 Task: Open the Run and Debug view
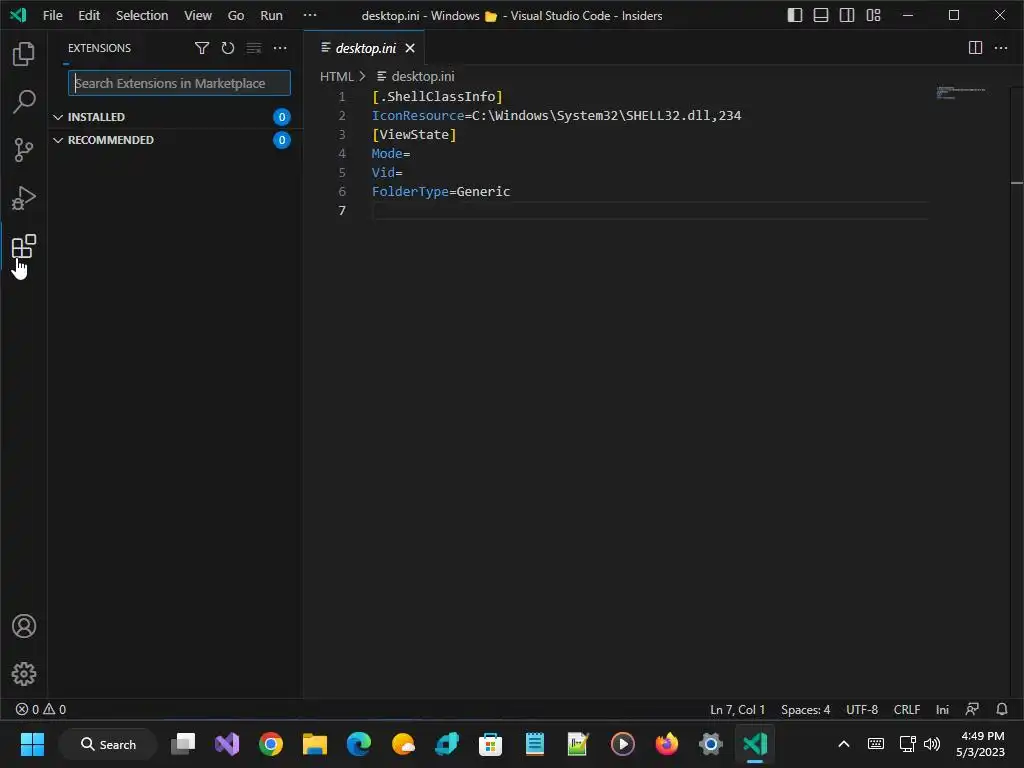tap(24, 198)
